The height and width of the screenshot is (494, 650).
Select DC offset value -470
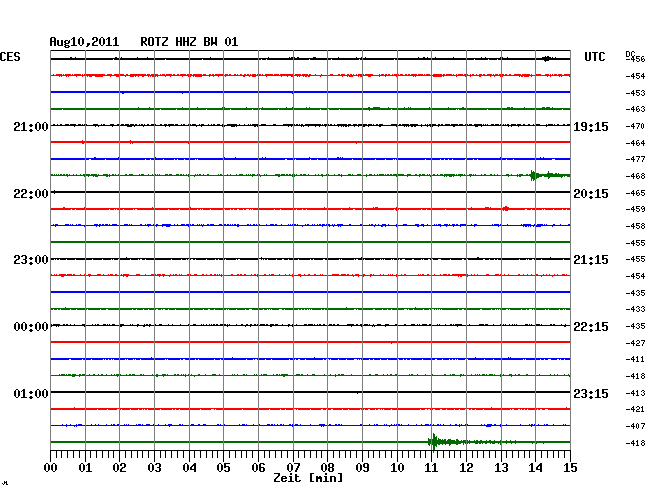pos(635,126)
